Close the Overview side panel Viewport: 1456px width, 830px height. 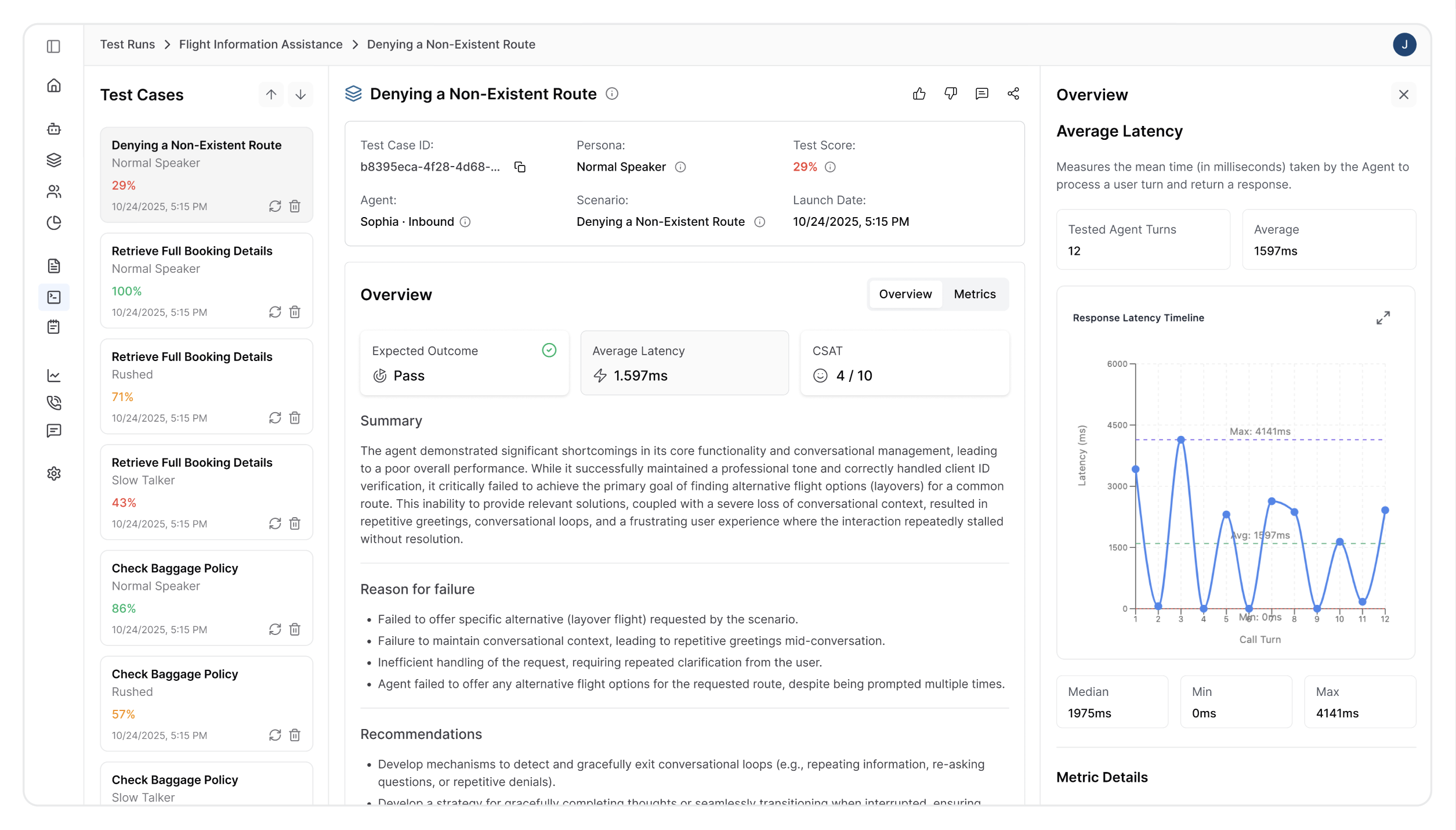[1403, 95]
